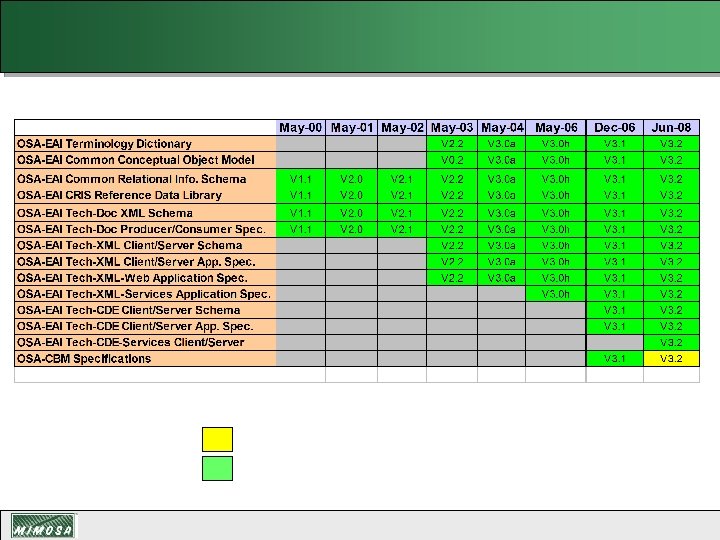Select row OSA-CBM Specifications
This screenshot has width=720, height=540.
(357, 359)
